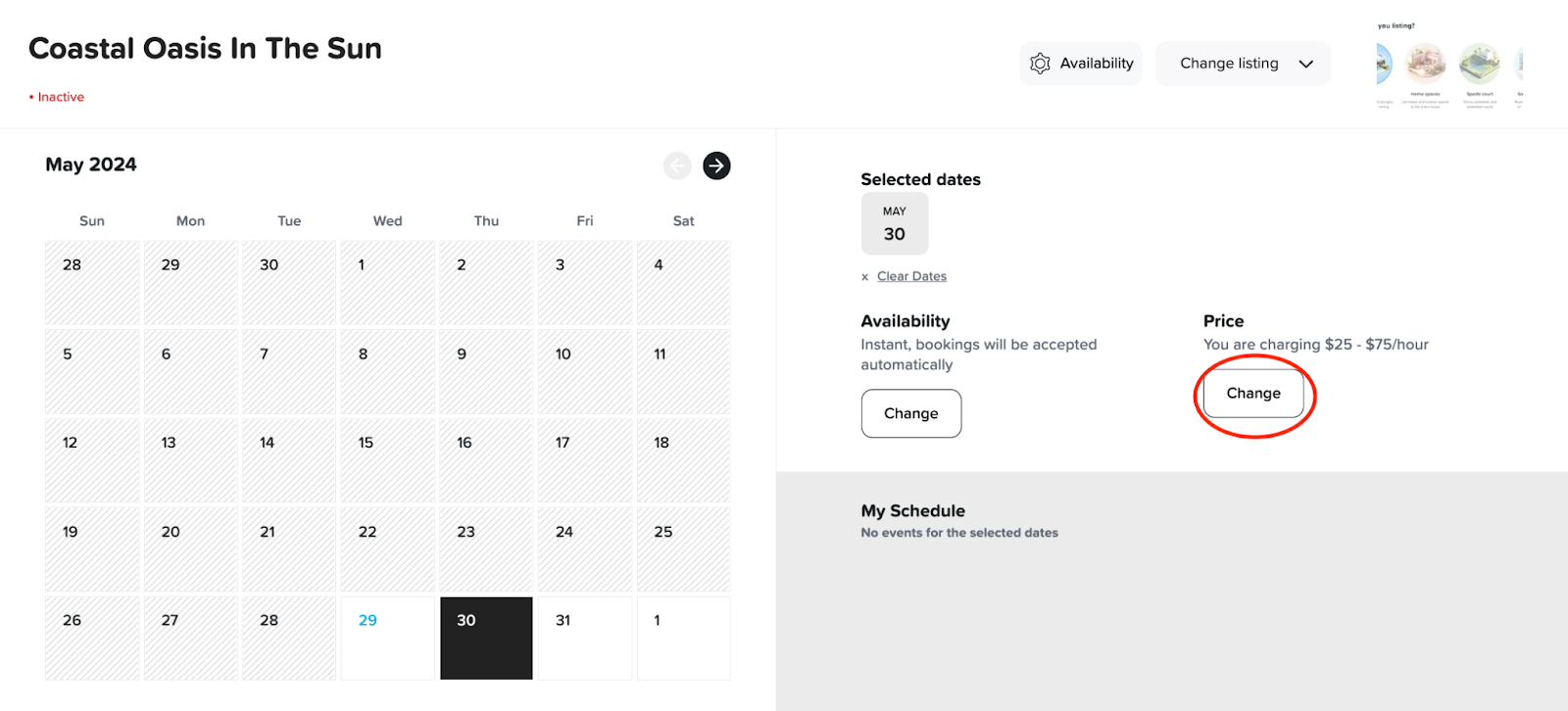Select May 31 on the calendar
The image size is (1568, 711).
pos(584,638)
